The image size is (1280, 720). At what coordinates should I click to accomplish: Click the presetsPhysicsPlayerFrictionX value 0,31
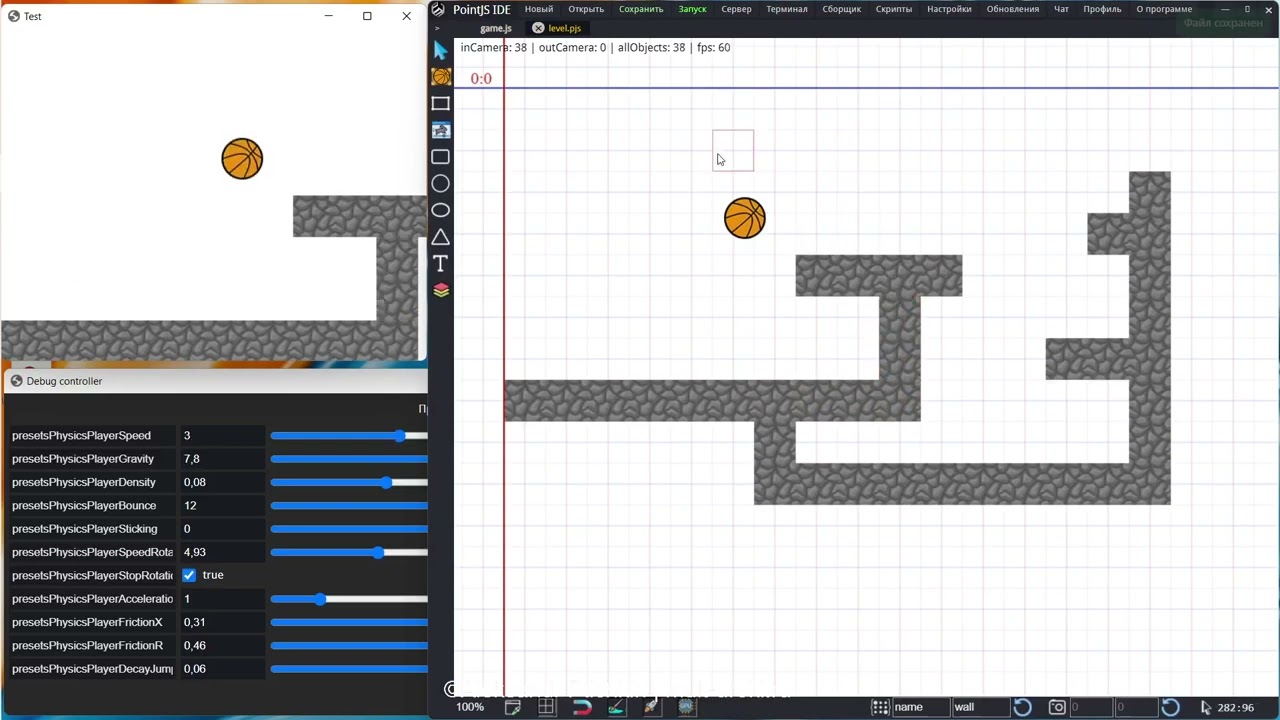(x=222, y=622)
